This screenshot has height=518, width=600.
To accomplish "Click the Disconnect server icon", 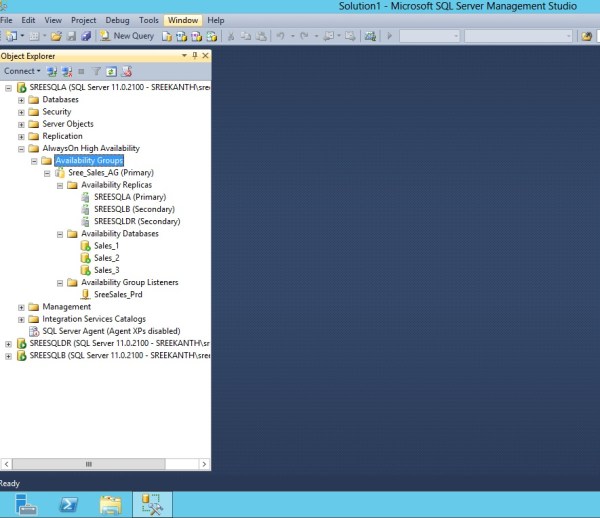I will 67,71.
